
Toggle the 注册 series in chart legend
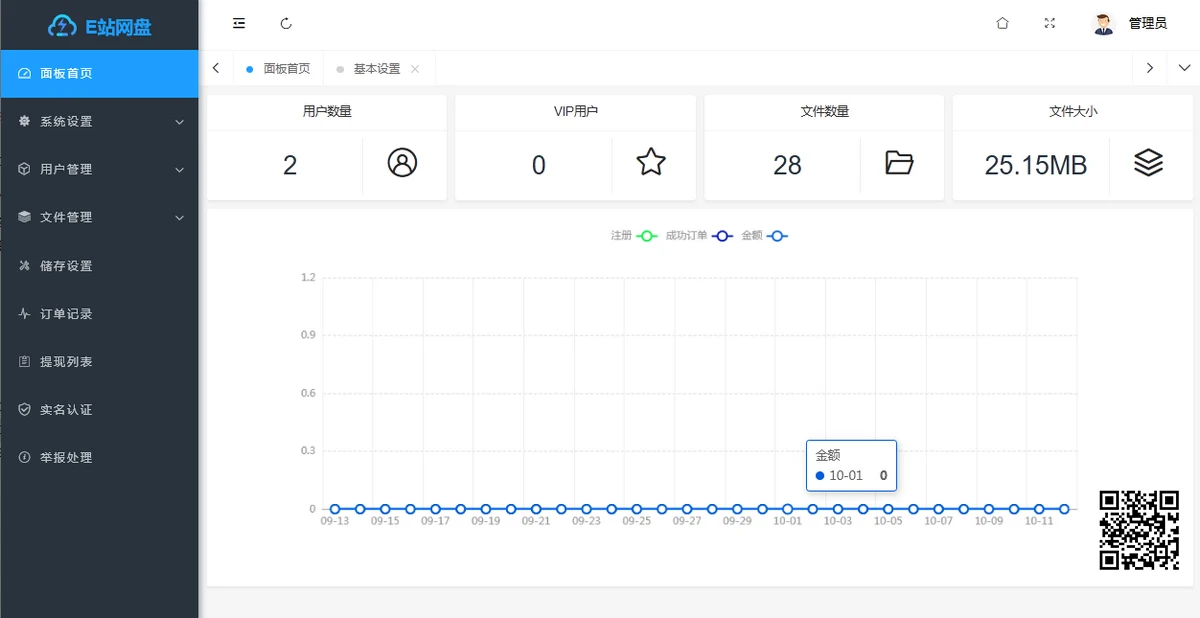[634, 236]
